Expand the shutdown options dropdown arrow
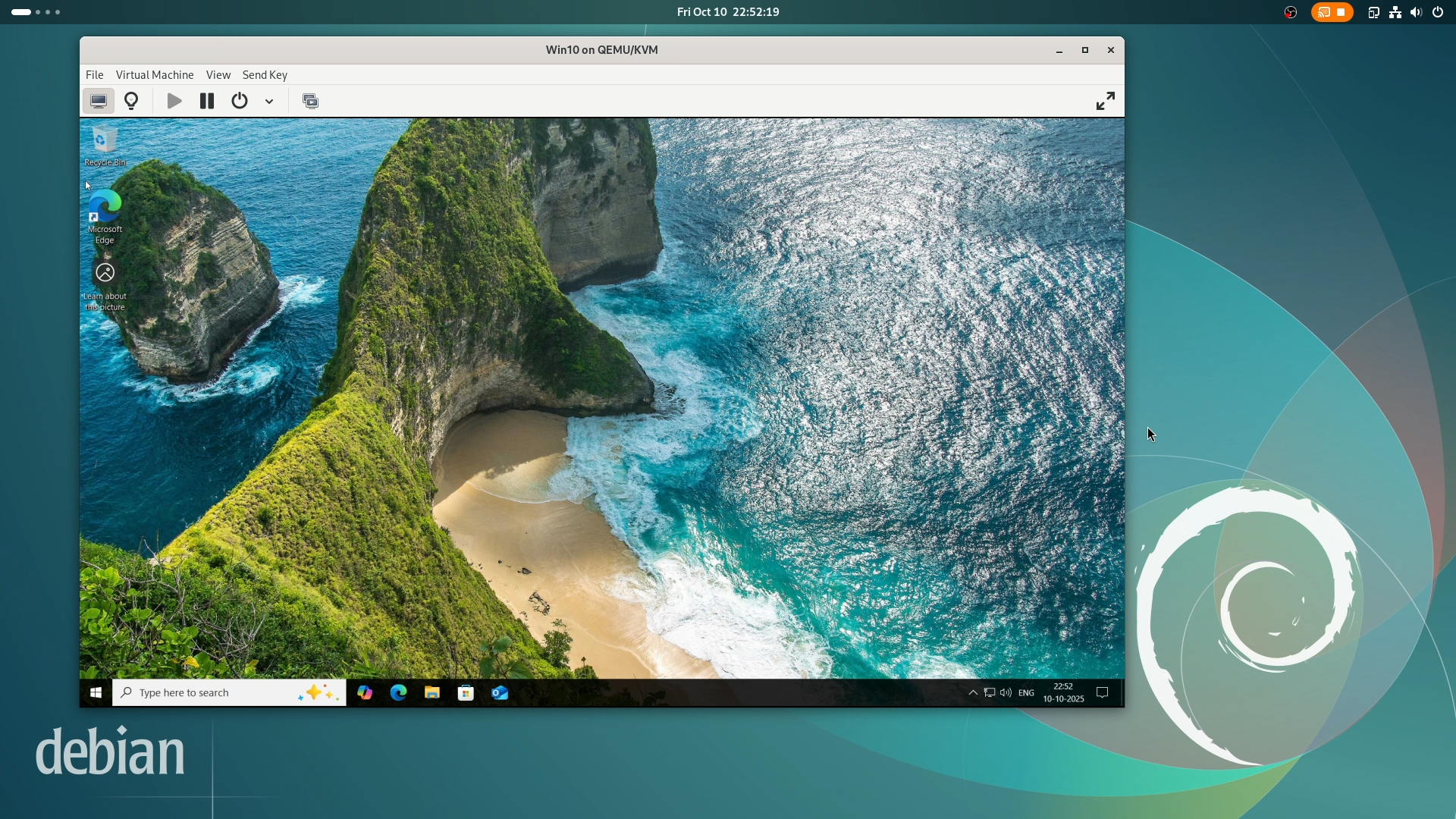Screen dimensions: 1456x819 (x=269, y=102)
